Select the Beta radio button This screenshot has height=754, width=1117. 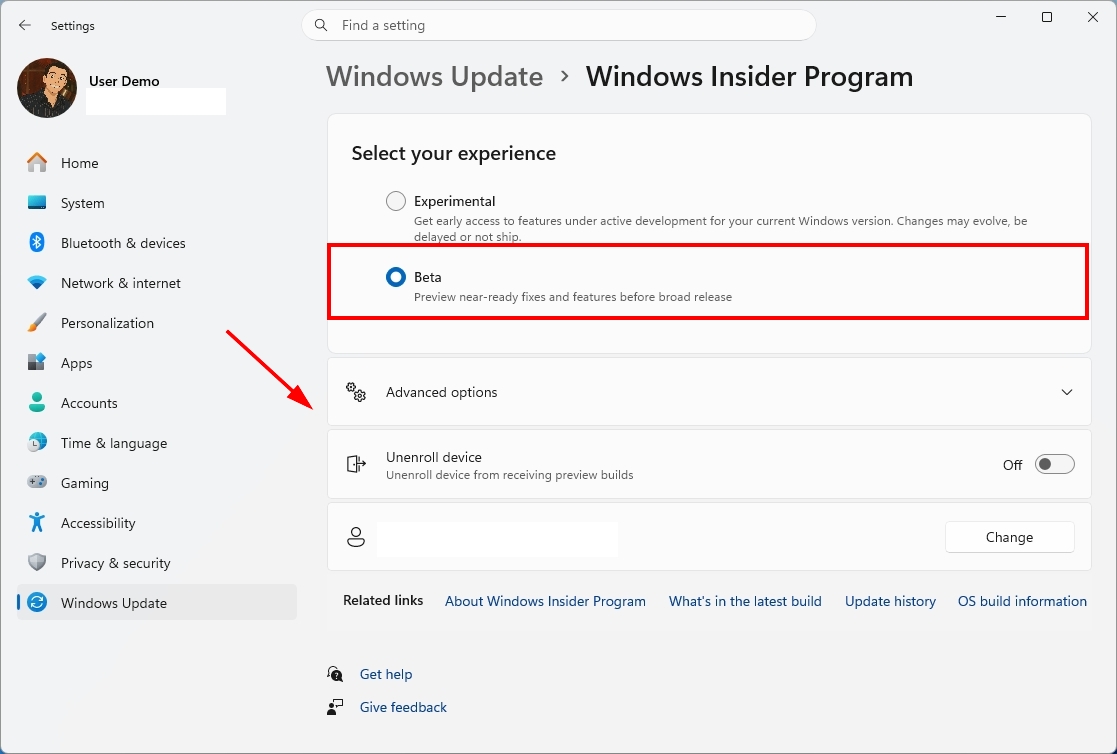[395, 277]
